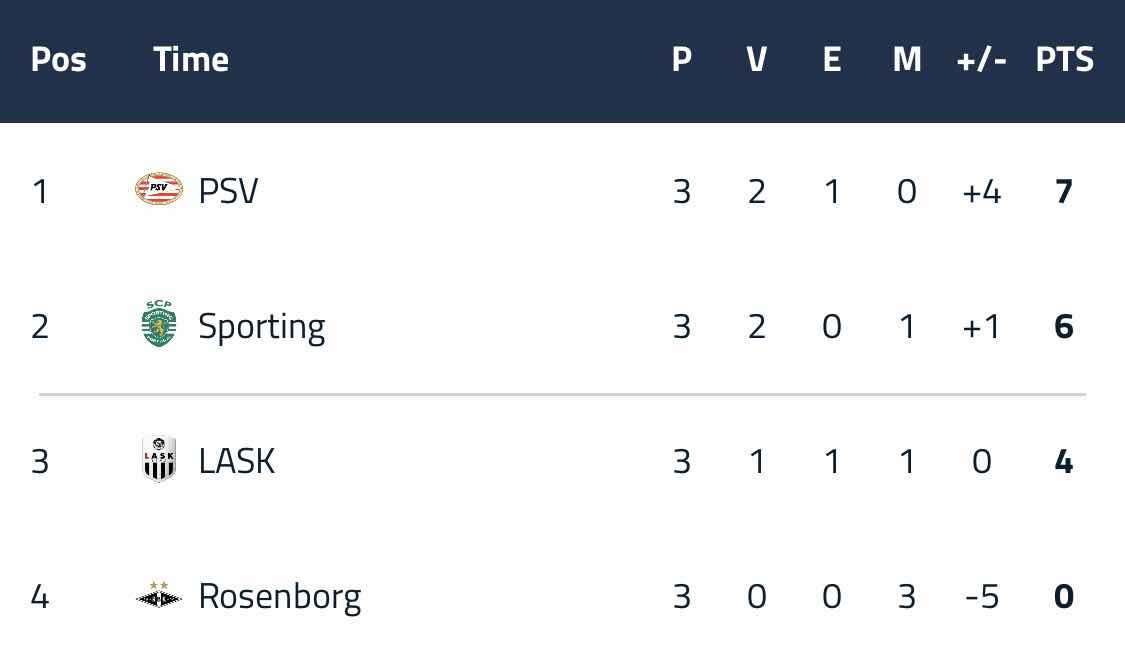Click the V wins column header

click(757, 60)
